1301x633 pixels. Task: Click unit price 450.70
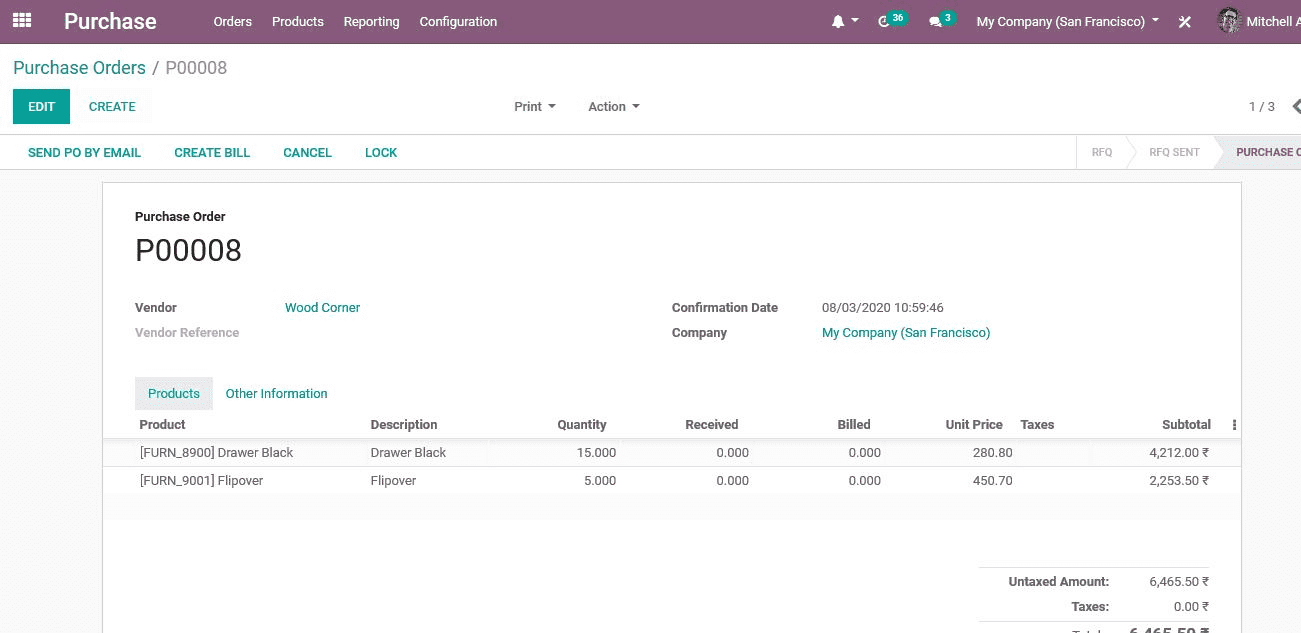coord(992,481)
